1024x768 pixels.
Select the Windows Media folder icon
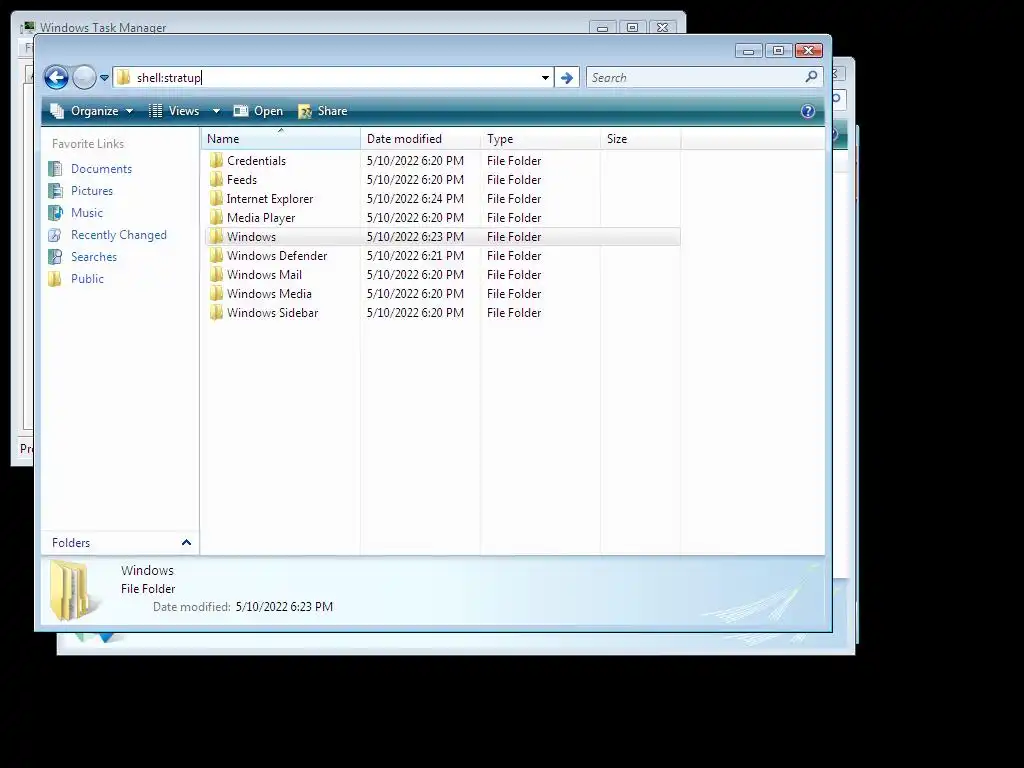point(216,293)
